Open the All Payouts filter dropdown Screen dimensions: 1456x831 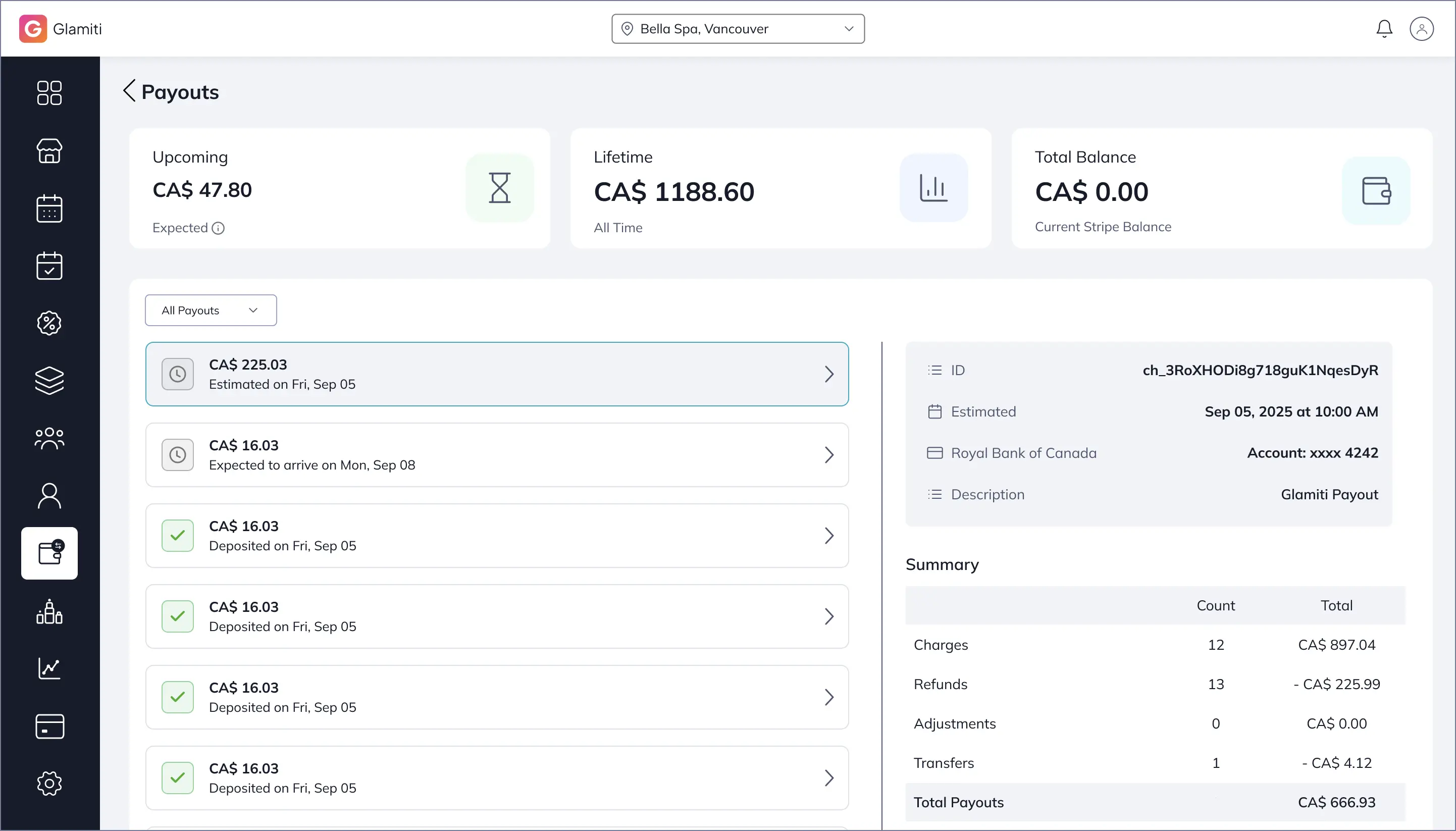pos(211,310)
